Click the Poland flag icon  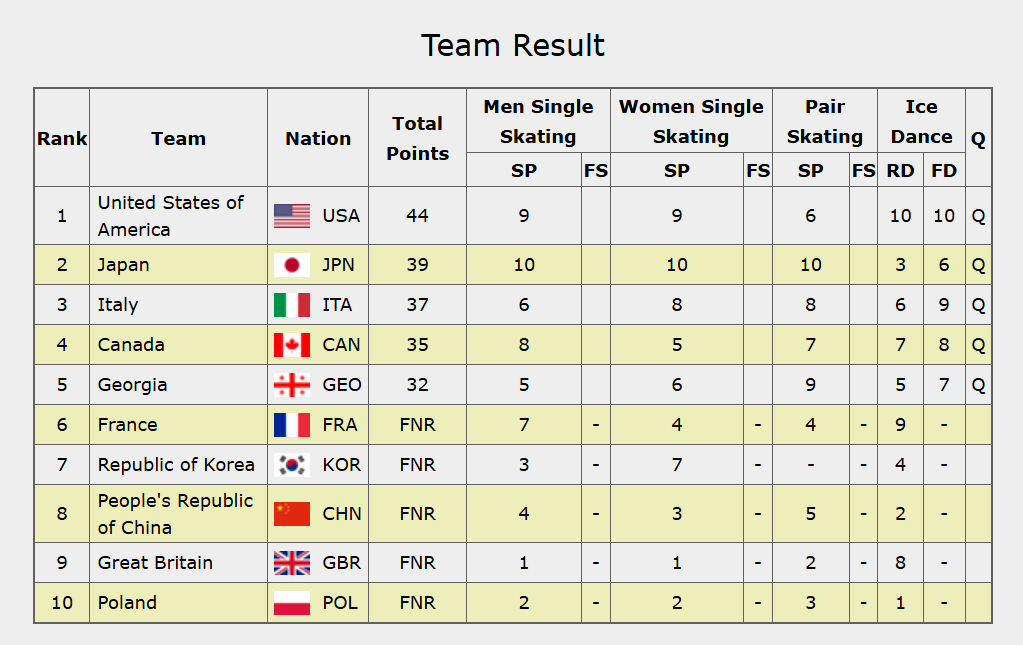[x=292, y=603]
